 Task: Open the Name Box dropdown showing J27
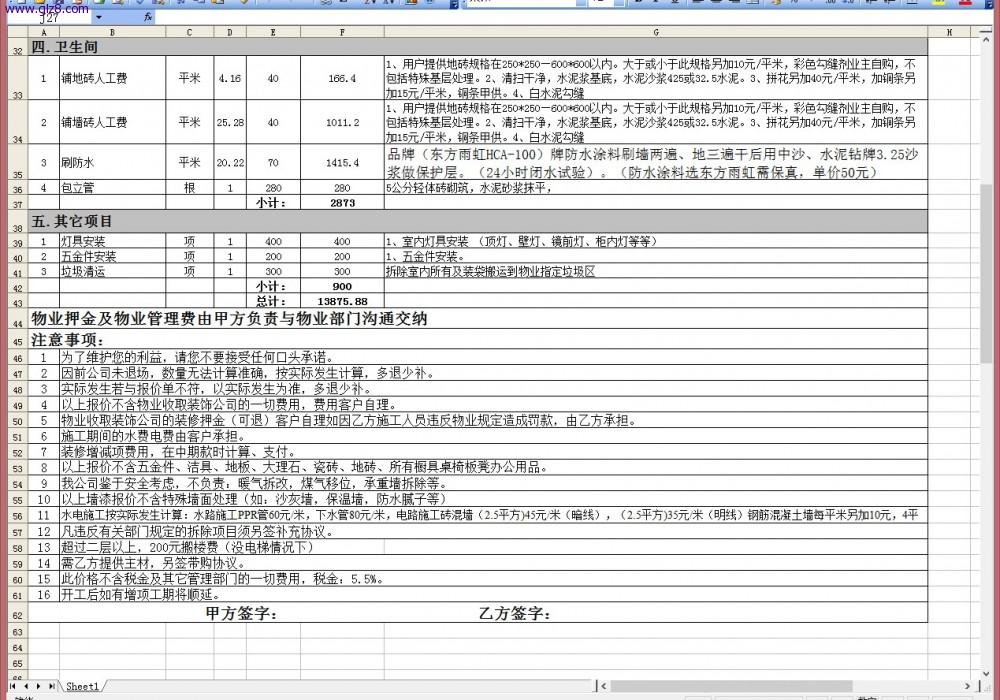tap(97, 17)
